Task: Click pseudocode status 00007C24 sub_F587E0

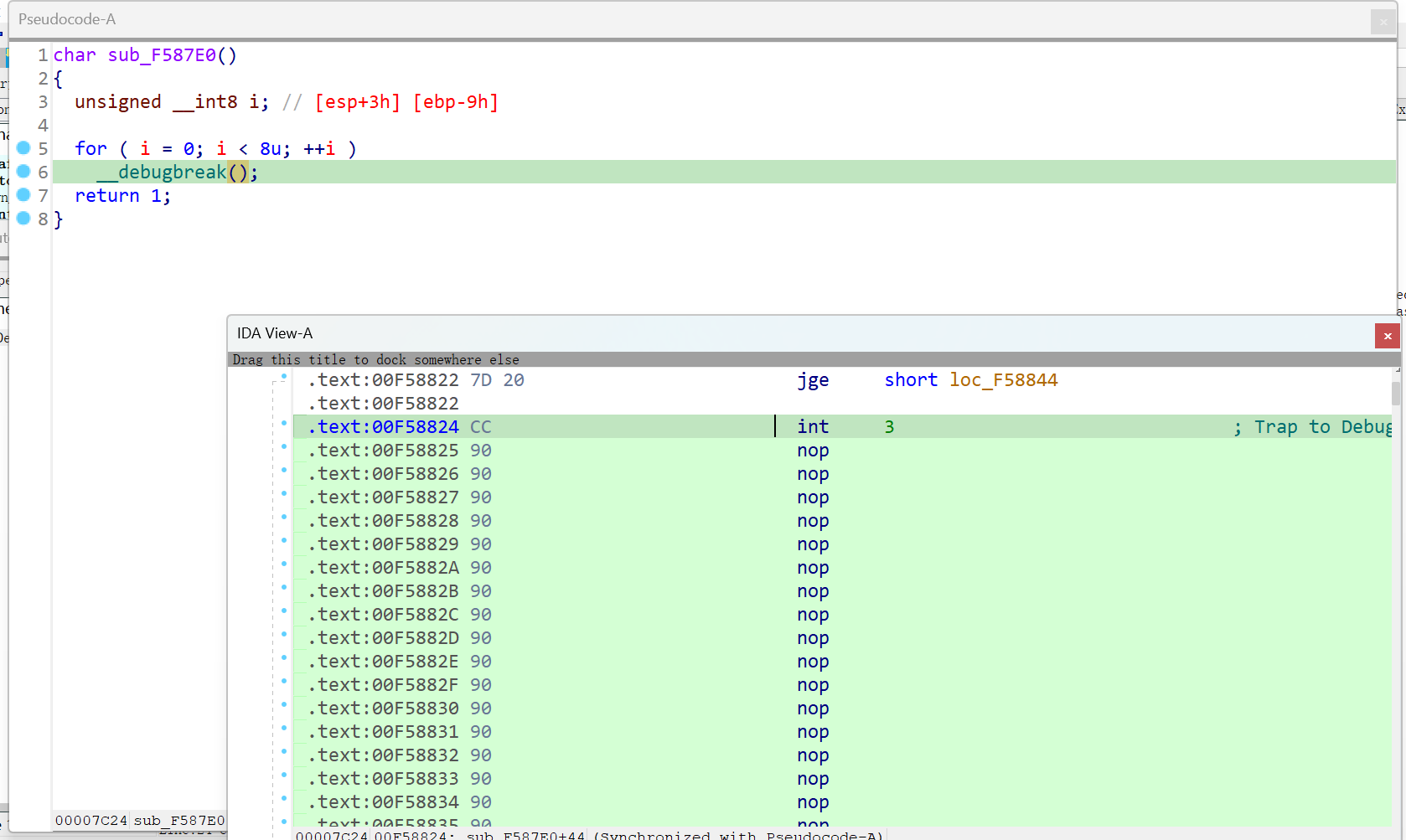Action: coord(140,820)
